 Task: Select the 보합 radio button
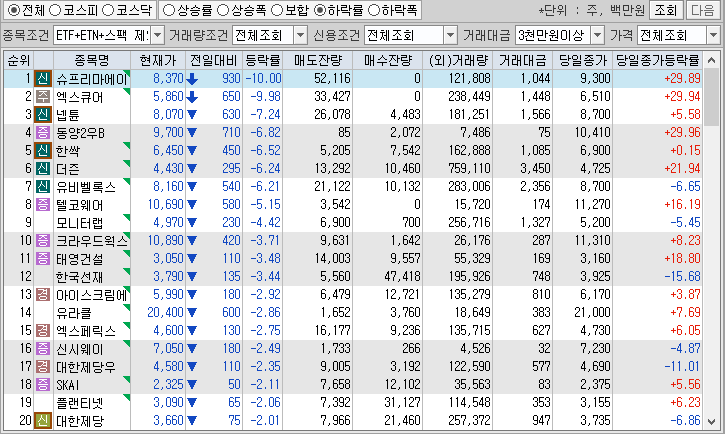pyautogui.click(x=277, y=10)
